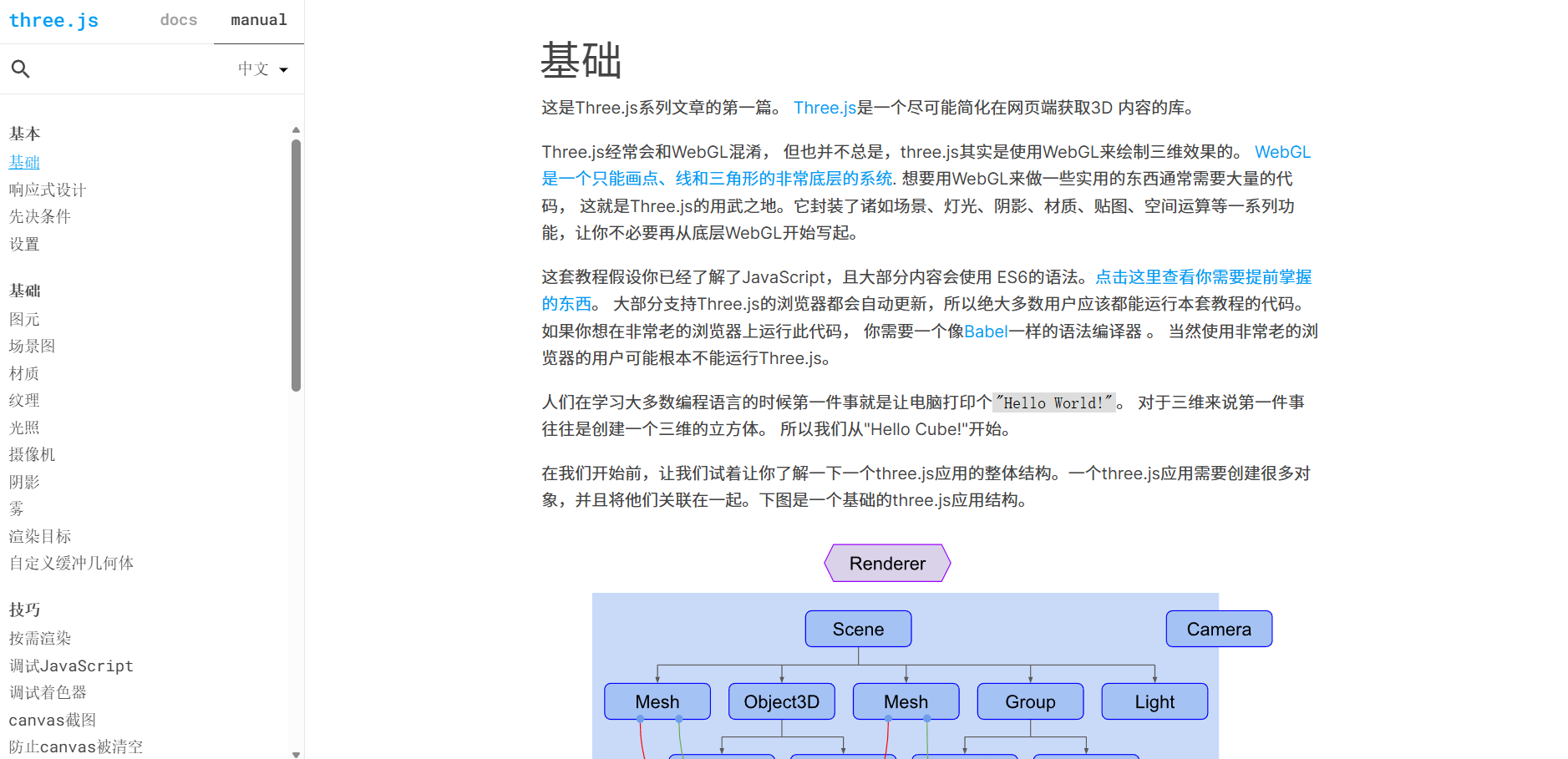The width and height of the screenshot is (1568, 759).
Task: Open the three.js home logo link
Action: [53, 20]
